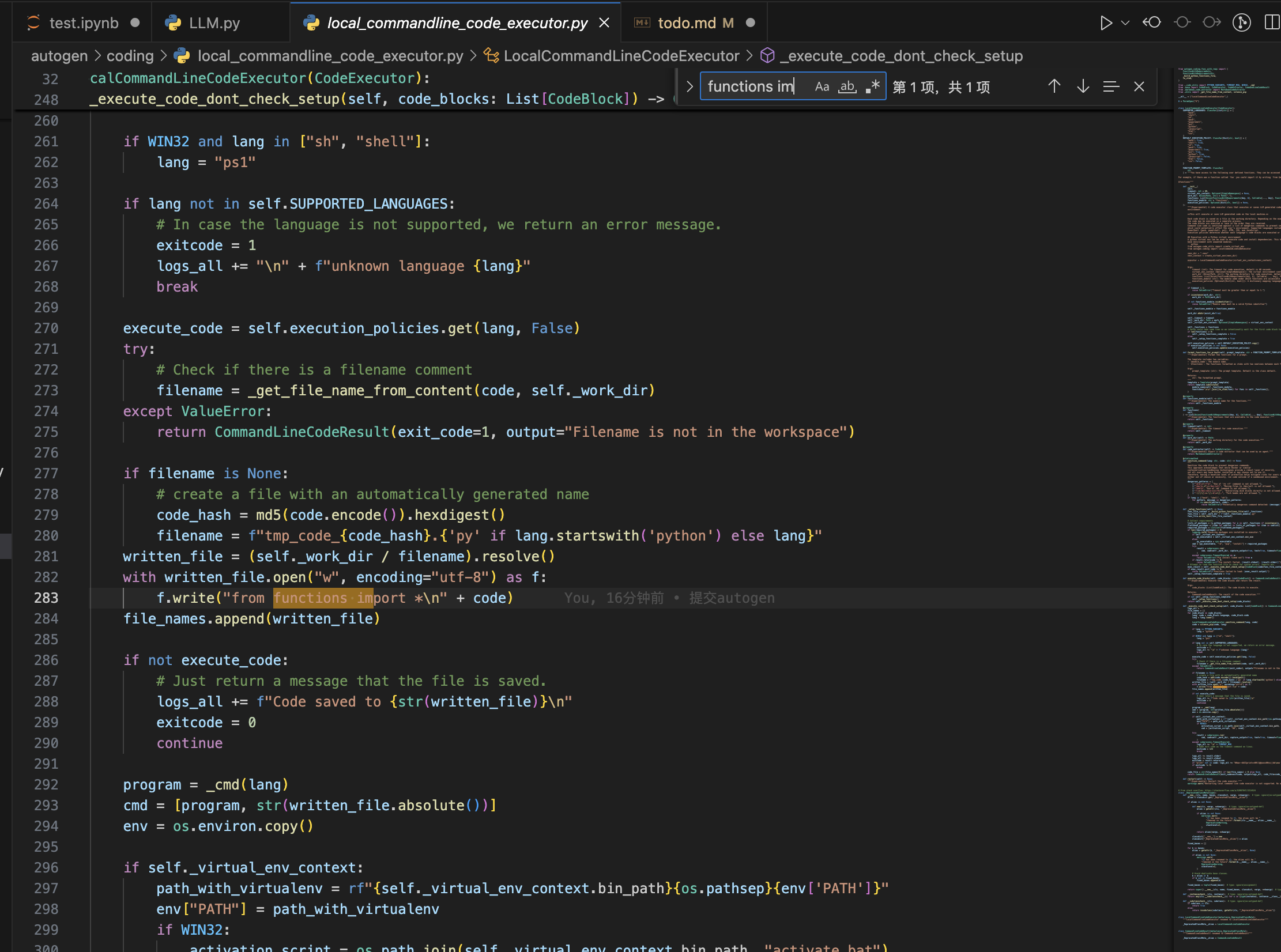Split the editor with the layout icon
This screenshot has height=952, width=1281.
pyautogui.click(x=1272, y=22)
